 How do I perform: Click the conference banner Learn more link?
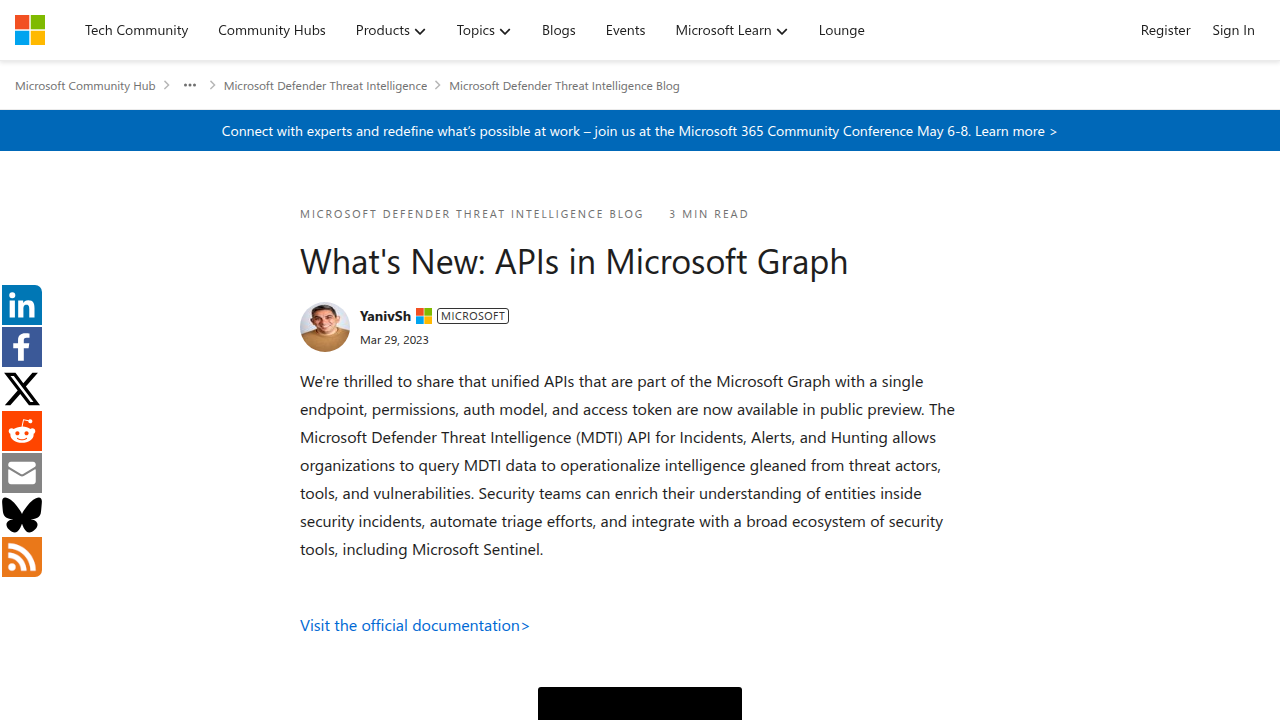[x=1016, y=131]
